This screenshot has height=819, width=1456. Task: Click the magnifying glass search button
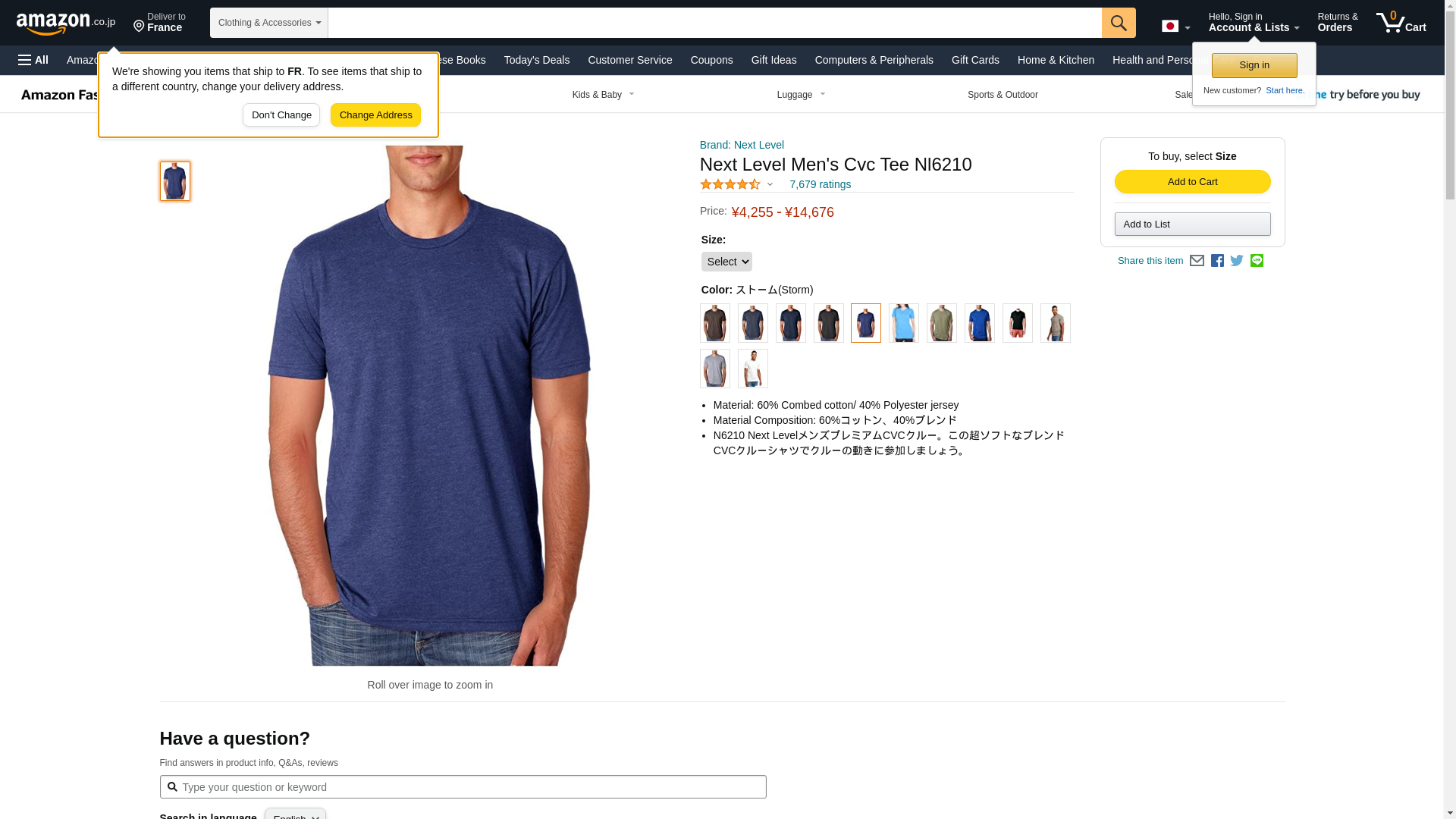(1119, 23)
